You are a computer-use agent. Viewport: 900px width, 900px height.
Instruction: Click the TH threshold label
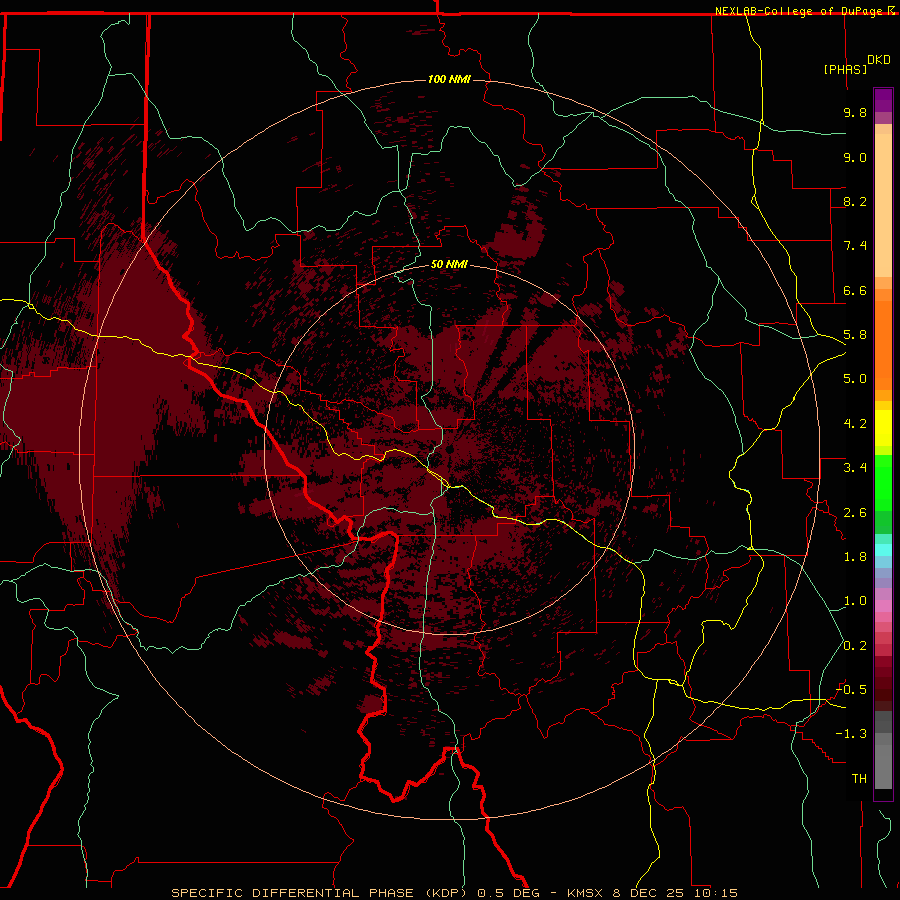[x=859, y=779]
